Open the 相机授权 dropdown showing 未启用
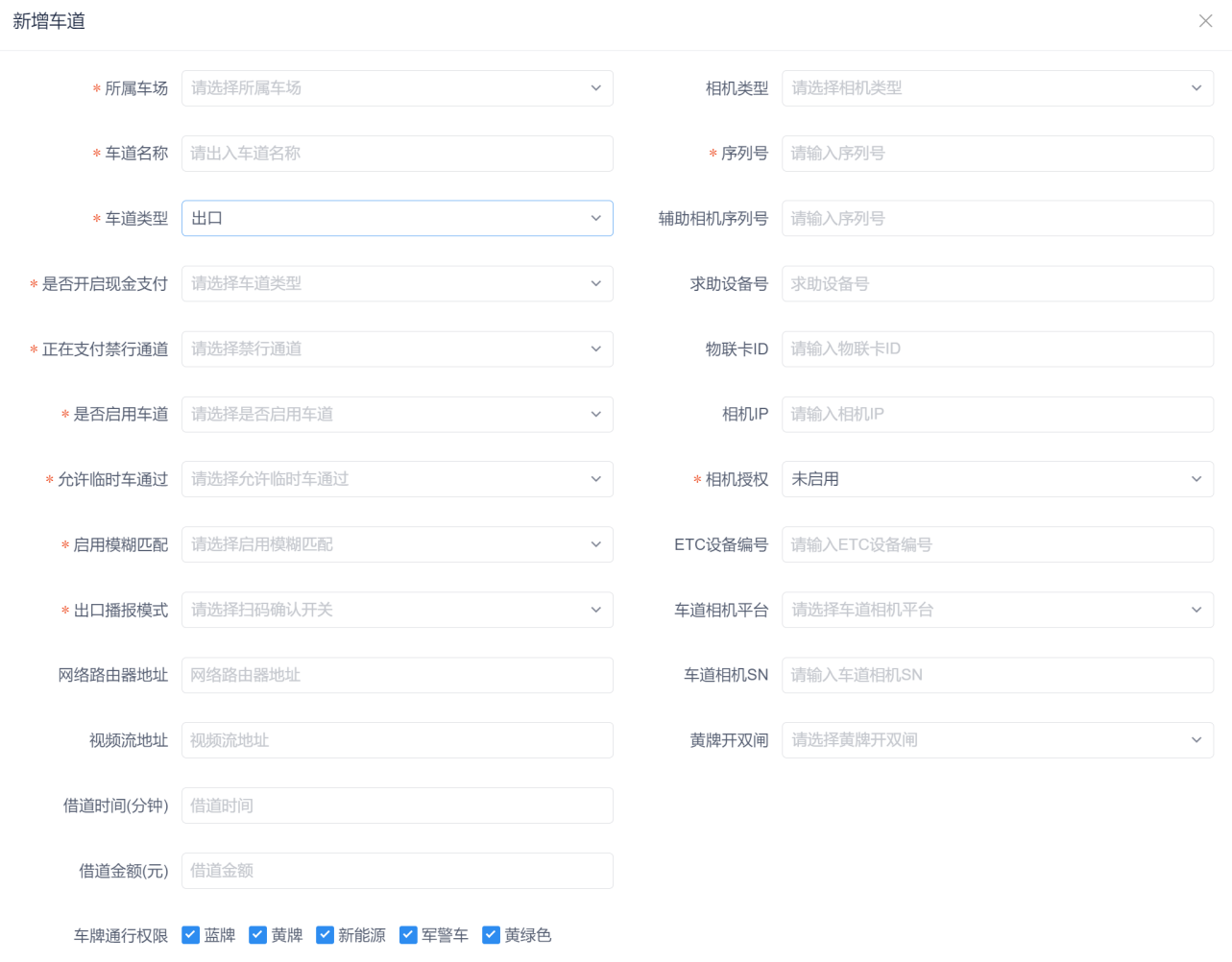This screenshot has height=962, width=1232. 998,479
